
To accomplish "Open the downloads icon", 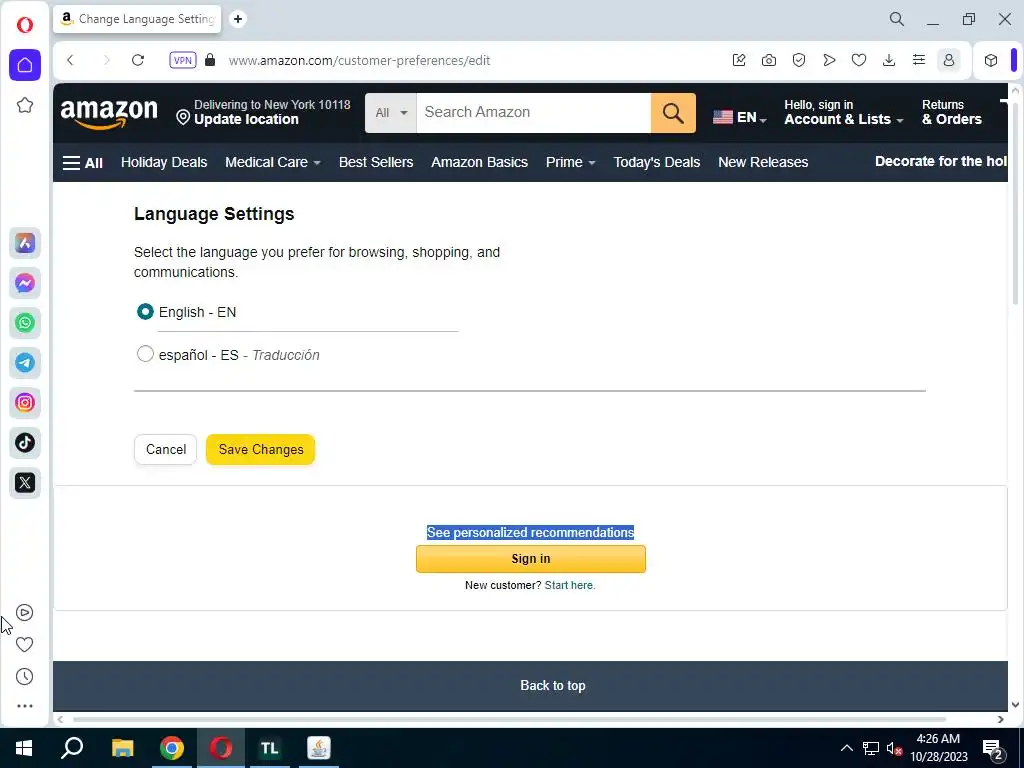I will [x=889, y=60].
